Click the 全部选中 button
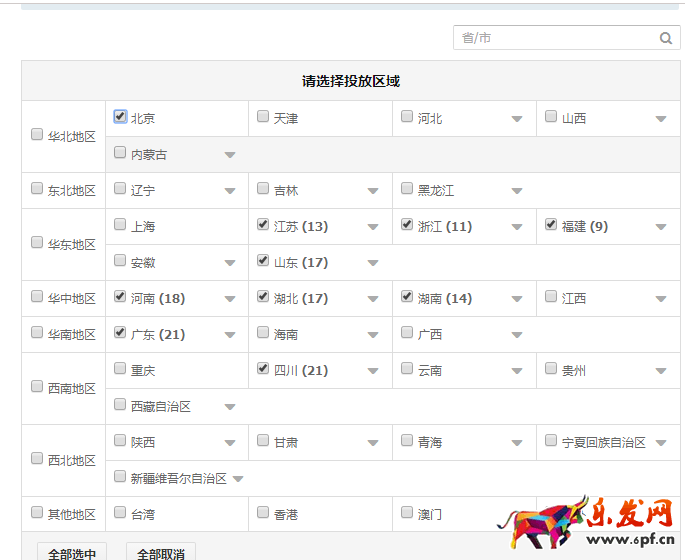 72,553
